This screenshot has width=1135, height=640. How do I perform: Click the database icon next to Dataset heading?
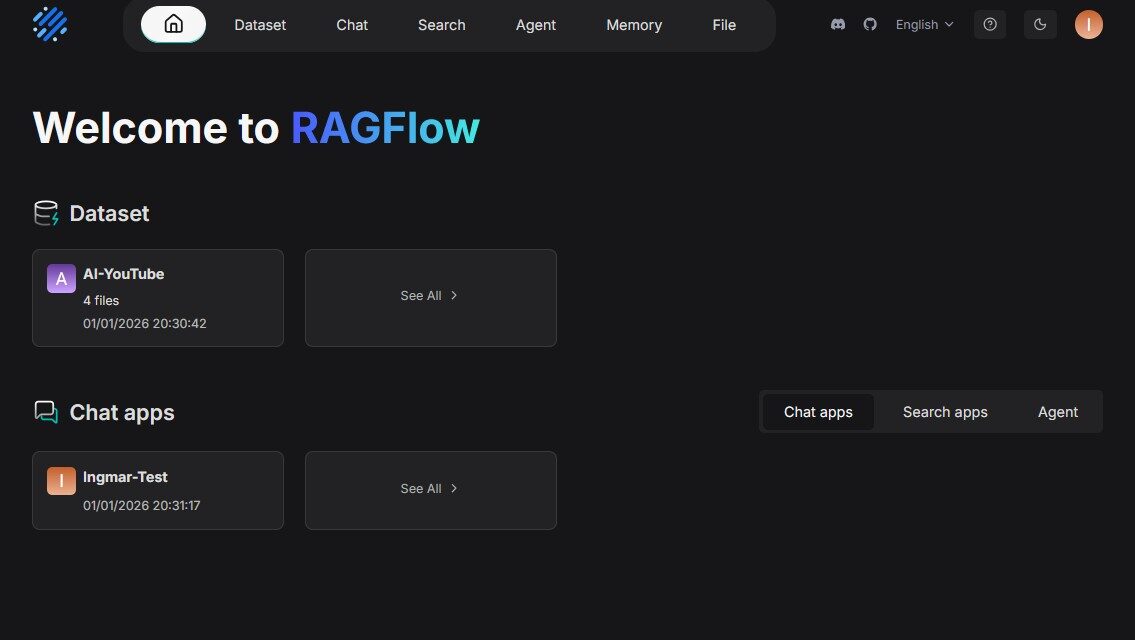[x=45, y=212]
